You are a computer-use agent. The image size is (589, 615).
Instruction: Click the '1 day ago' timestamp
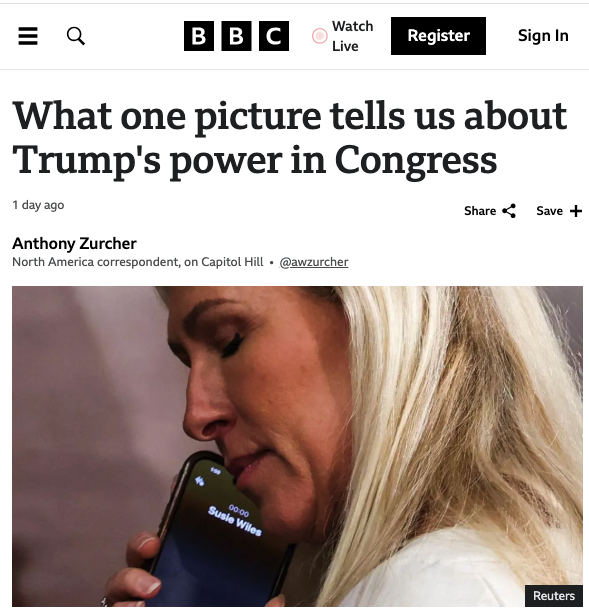(38, 205)
